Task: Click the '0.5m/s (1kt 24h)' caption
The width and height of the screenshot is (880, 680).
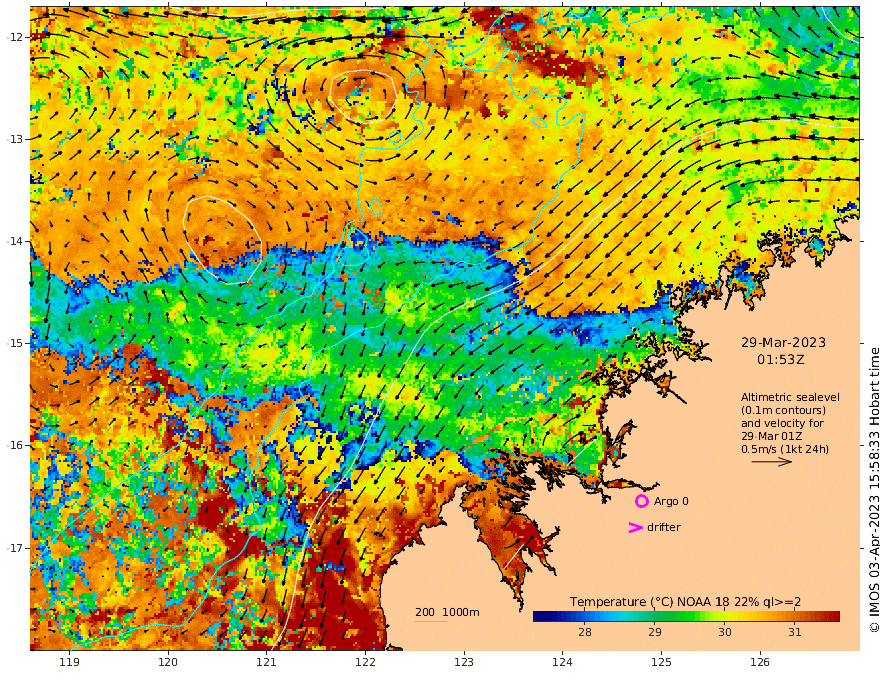Action: (785, 449)
